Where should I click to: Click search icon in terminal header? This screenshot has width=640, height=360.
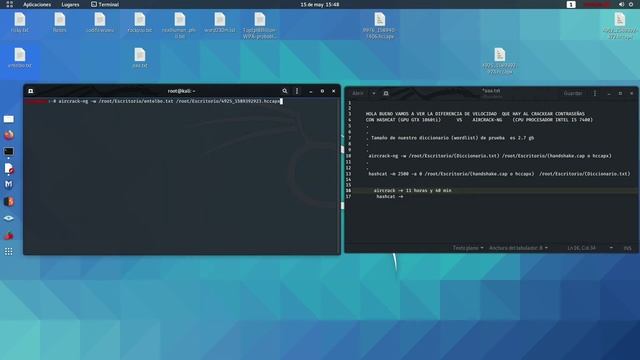pos(284,91)
